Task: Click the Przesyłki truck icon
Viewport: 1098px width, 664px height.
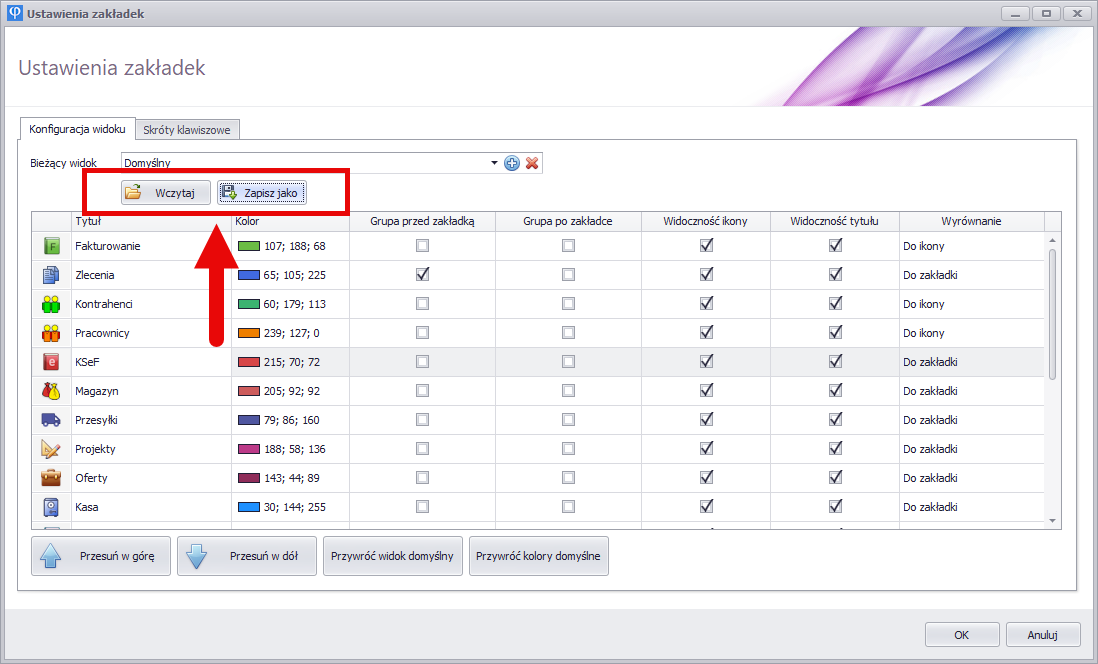Action: pyautogui.click(x=51, y=420)
